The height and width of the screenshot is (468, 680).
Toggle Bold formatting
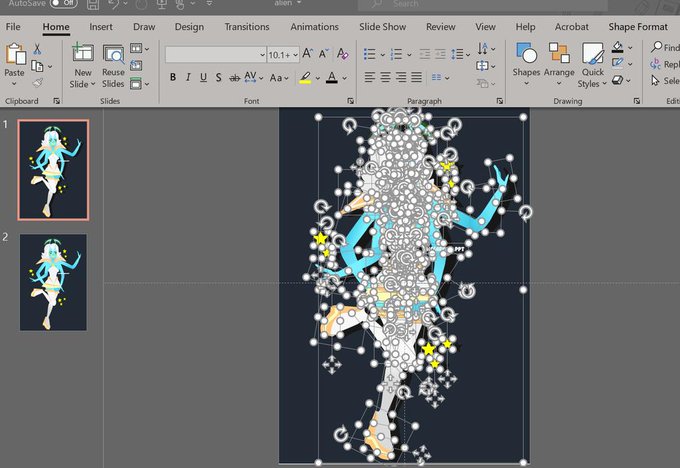tap(173, 78)
